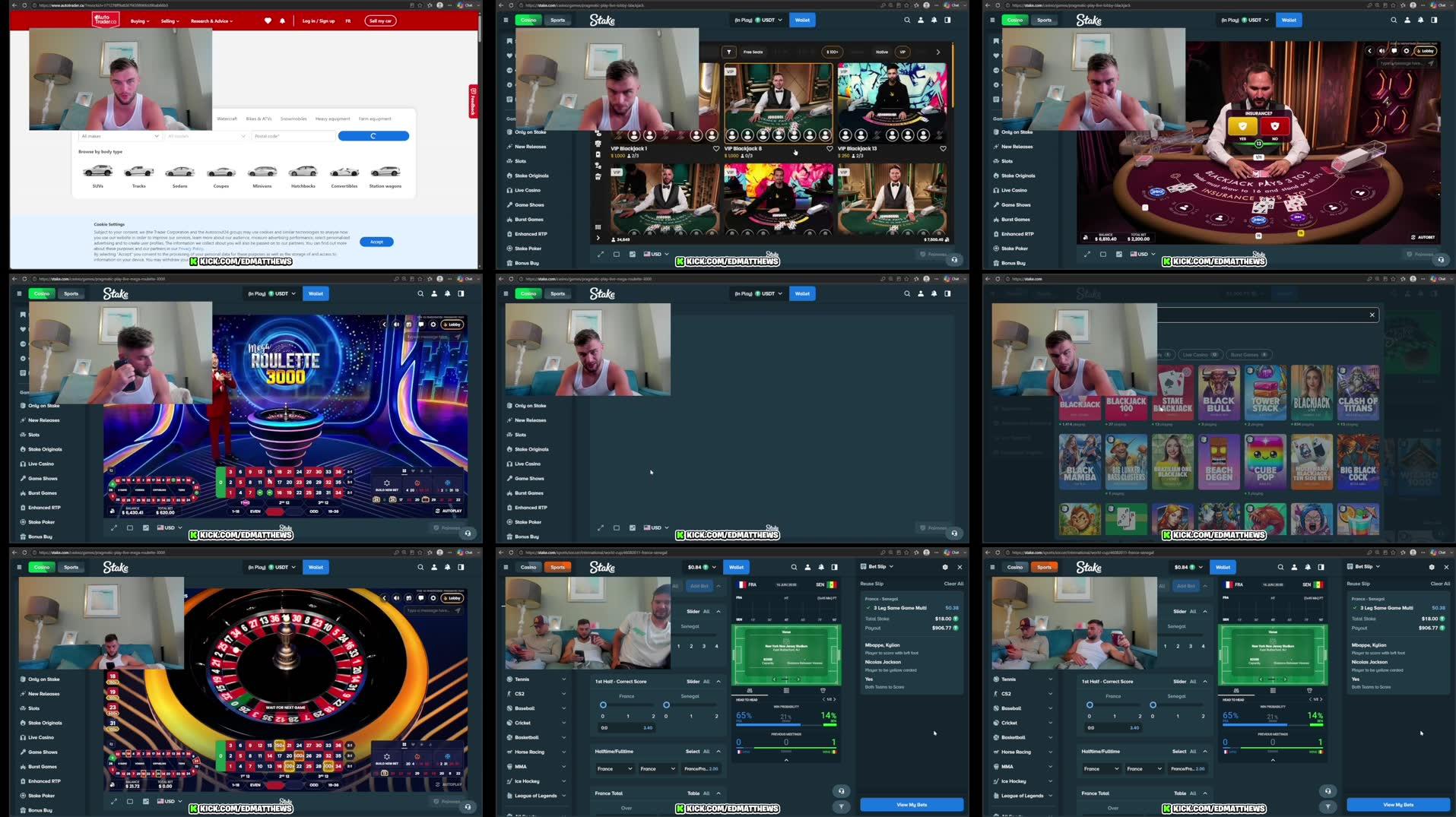The image size is (1456, 817).
Task: Click the Sell my car button
Action: (380, 21)
